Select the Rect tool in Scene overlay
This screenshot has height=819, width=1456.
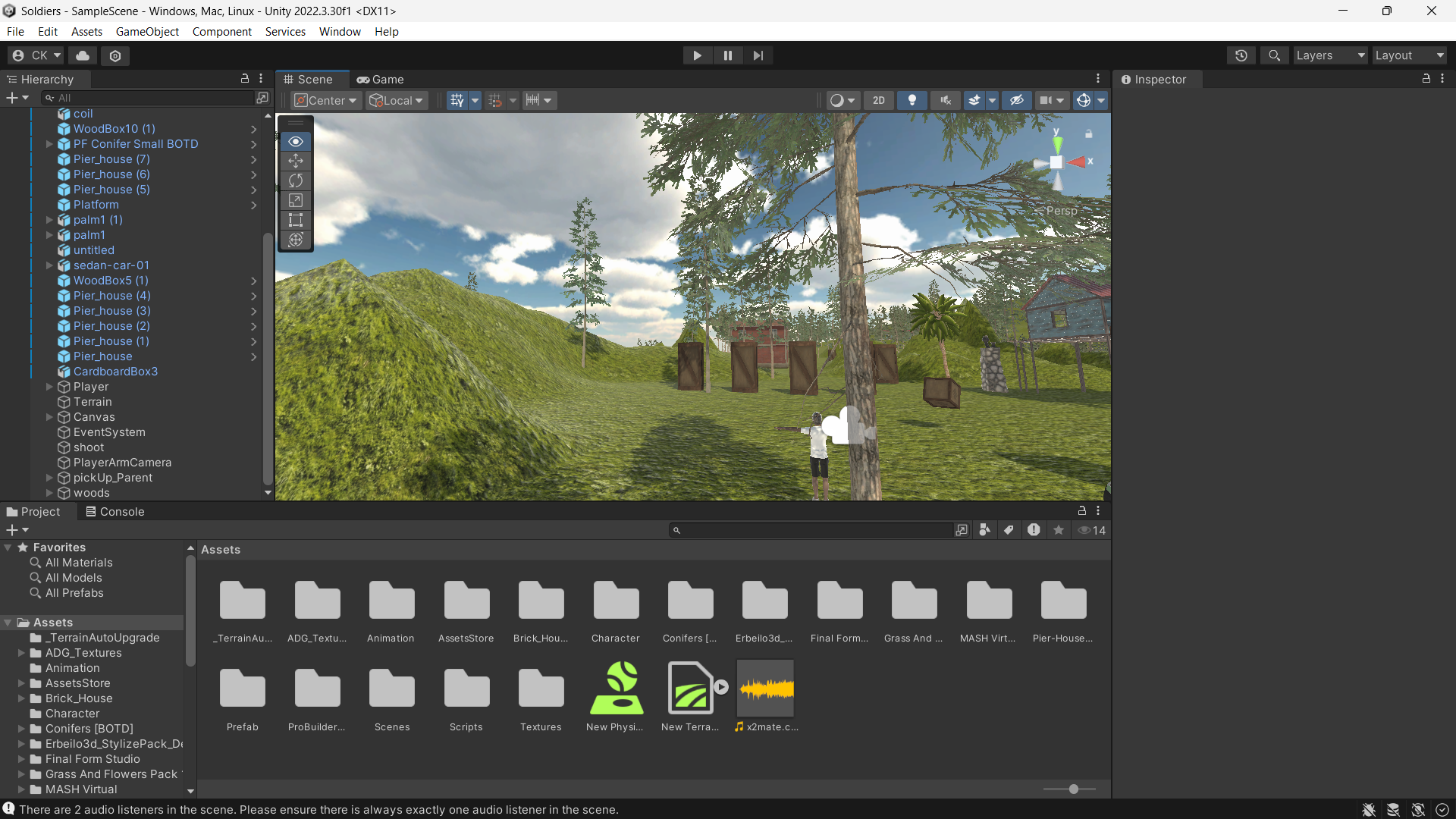(296, 220)
